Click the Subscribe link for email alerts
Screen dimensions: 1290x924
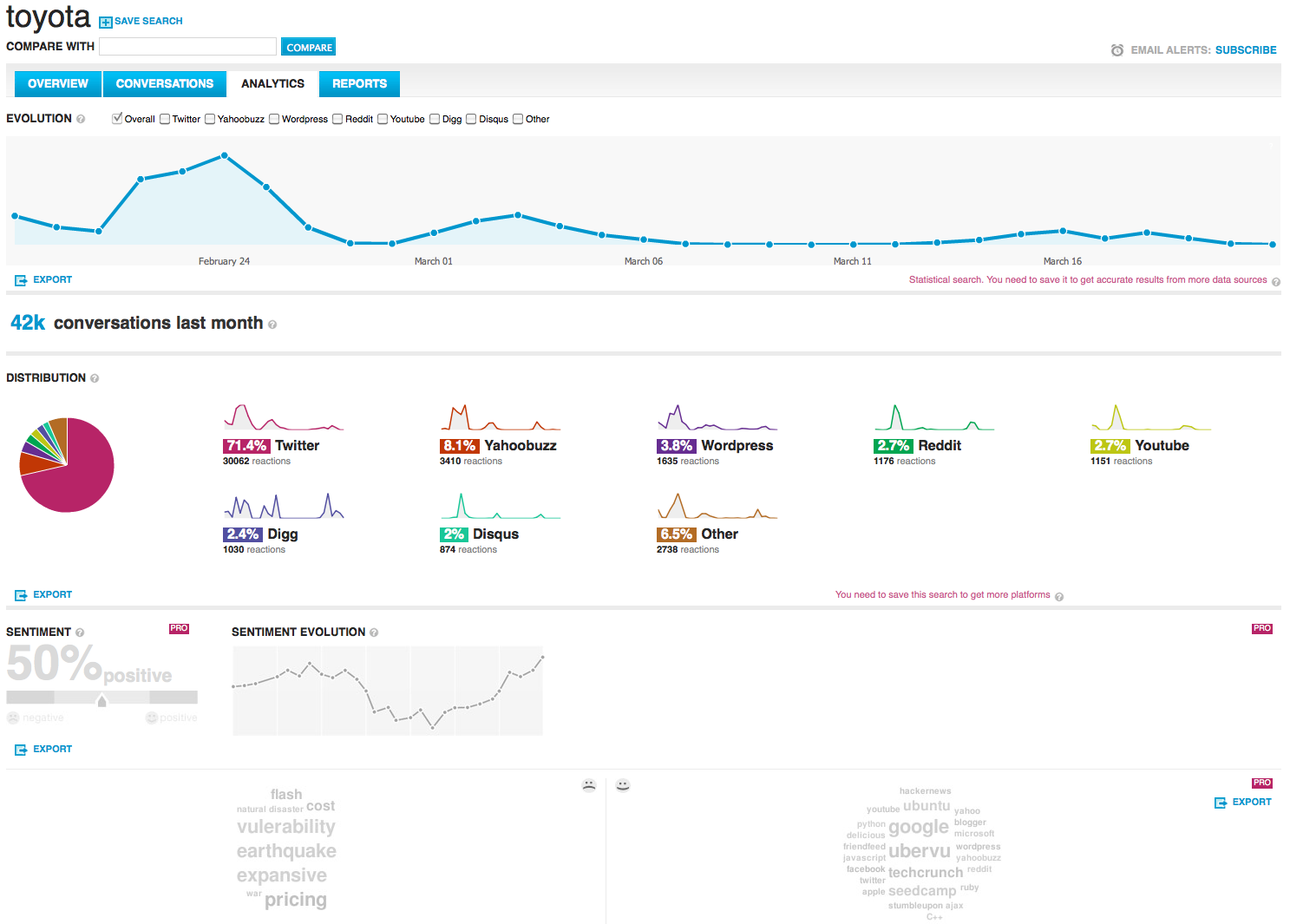(1245, 50)
